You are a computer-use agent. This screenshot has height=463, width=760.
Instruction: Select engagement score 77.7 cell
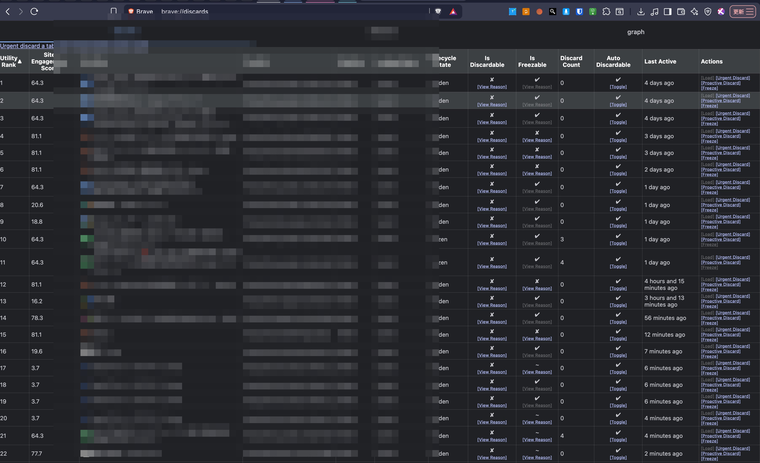click(x=37, y=454)
